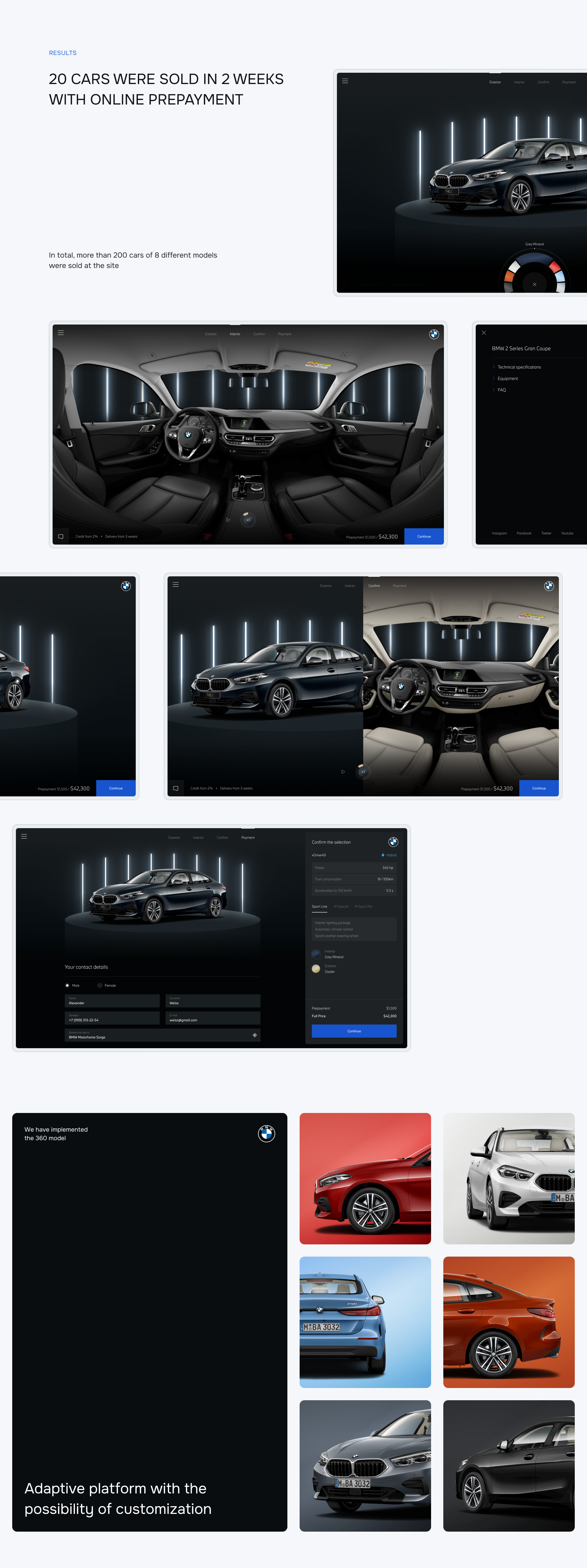Choose the M Special package tab
The height and width of the screenshot is (1568, 587).
click(341, 906)
